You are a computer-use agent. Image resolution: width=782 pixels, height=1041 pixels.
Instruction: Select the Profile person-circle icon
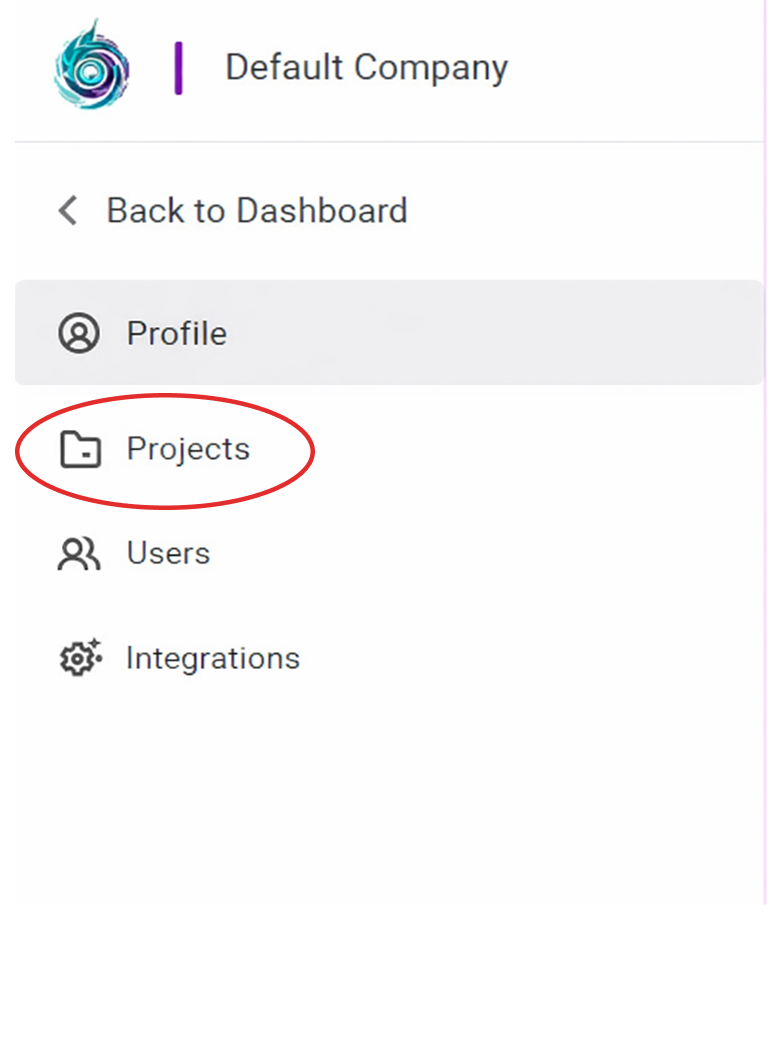point(79,333)
